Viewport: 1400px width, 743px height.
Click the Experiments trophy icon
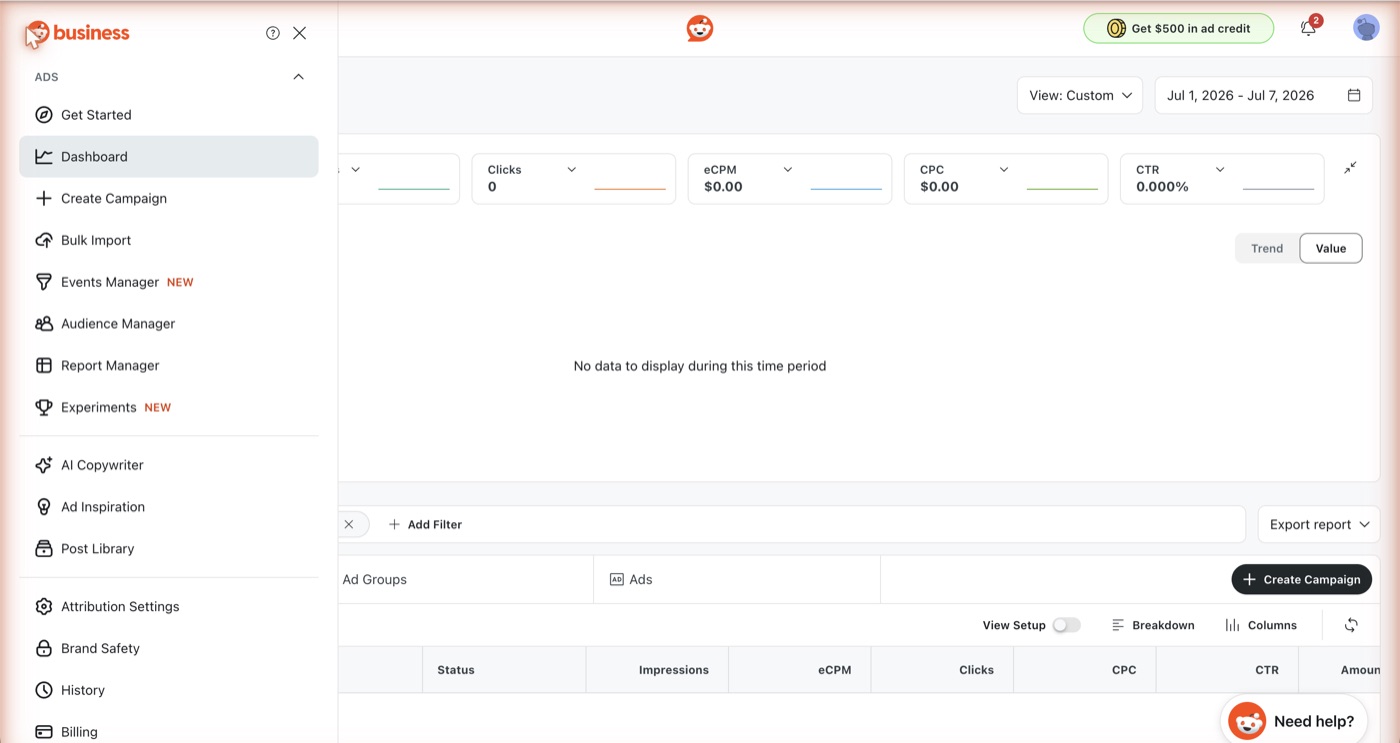pos(44,408)
